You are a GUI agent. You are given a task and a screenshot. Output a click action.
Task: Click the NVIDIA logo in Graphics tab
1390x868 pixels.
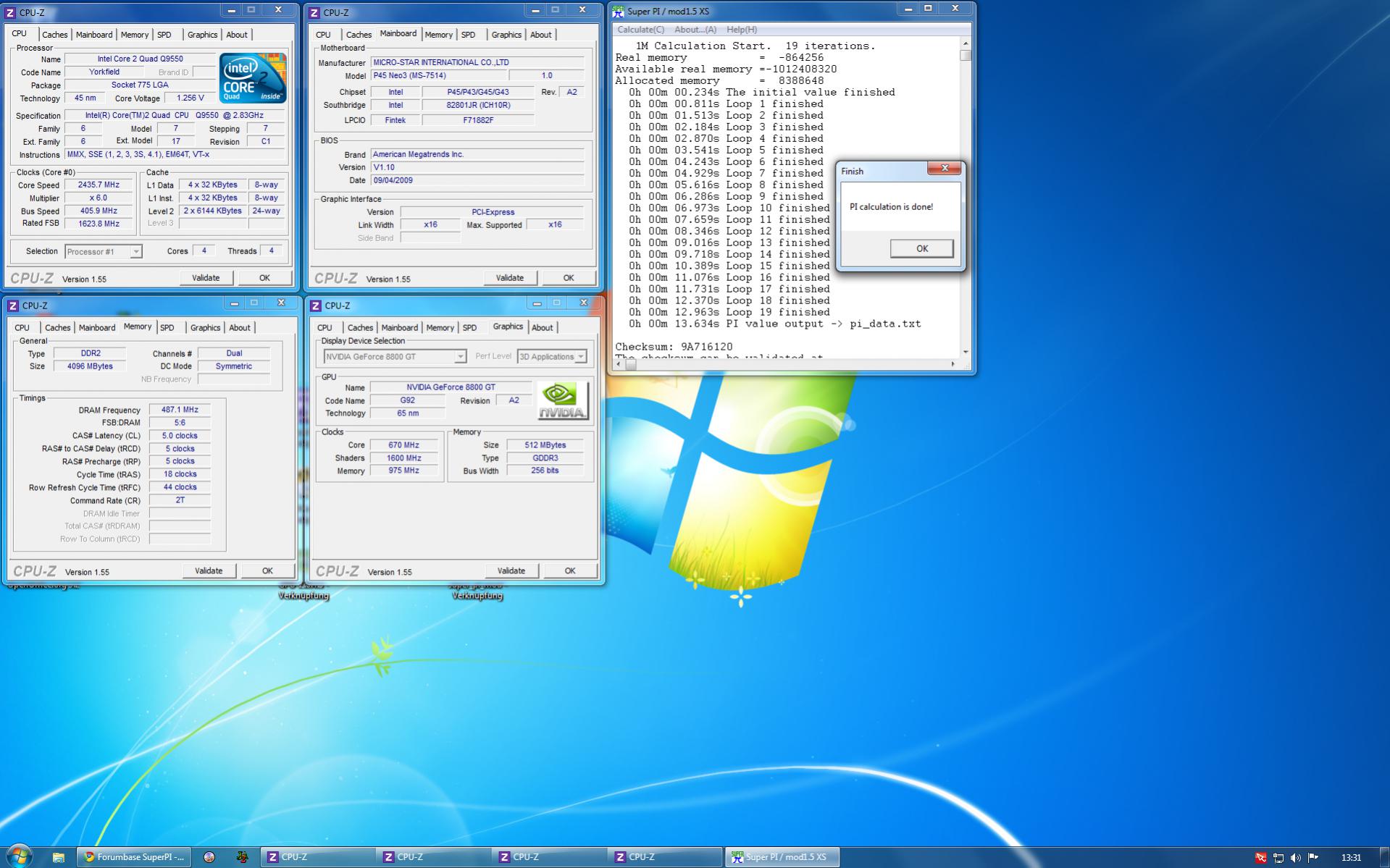[x=562, y=401]
